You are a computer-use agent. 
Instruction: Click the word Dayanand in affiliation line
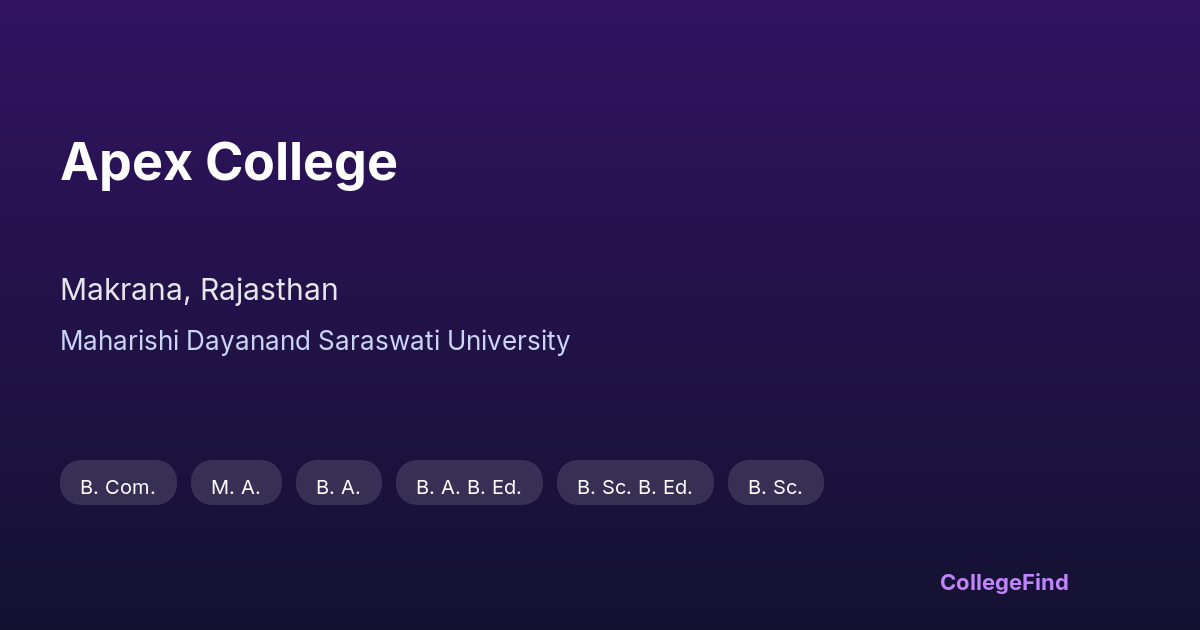(248, 341)
